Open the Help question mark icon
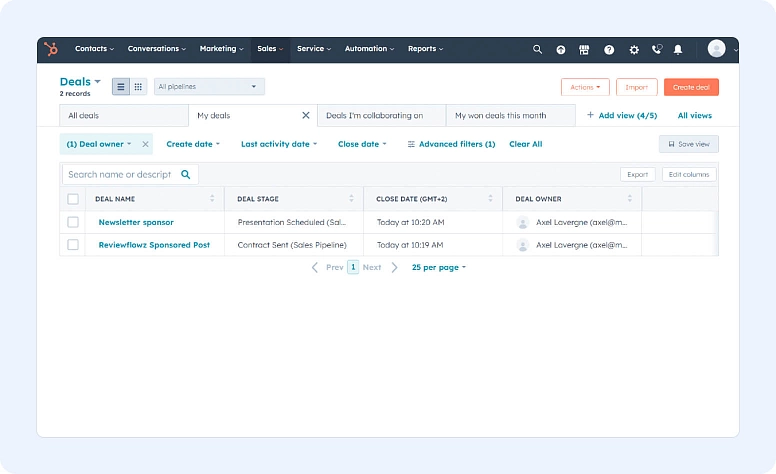Screen dimensions: 776x474 (x=608, y=49)
